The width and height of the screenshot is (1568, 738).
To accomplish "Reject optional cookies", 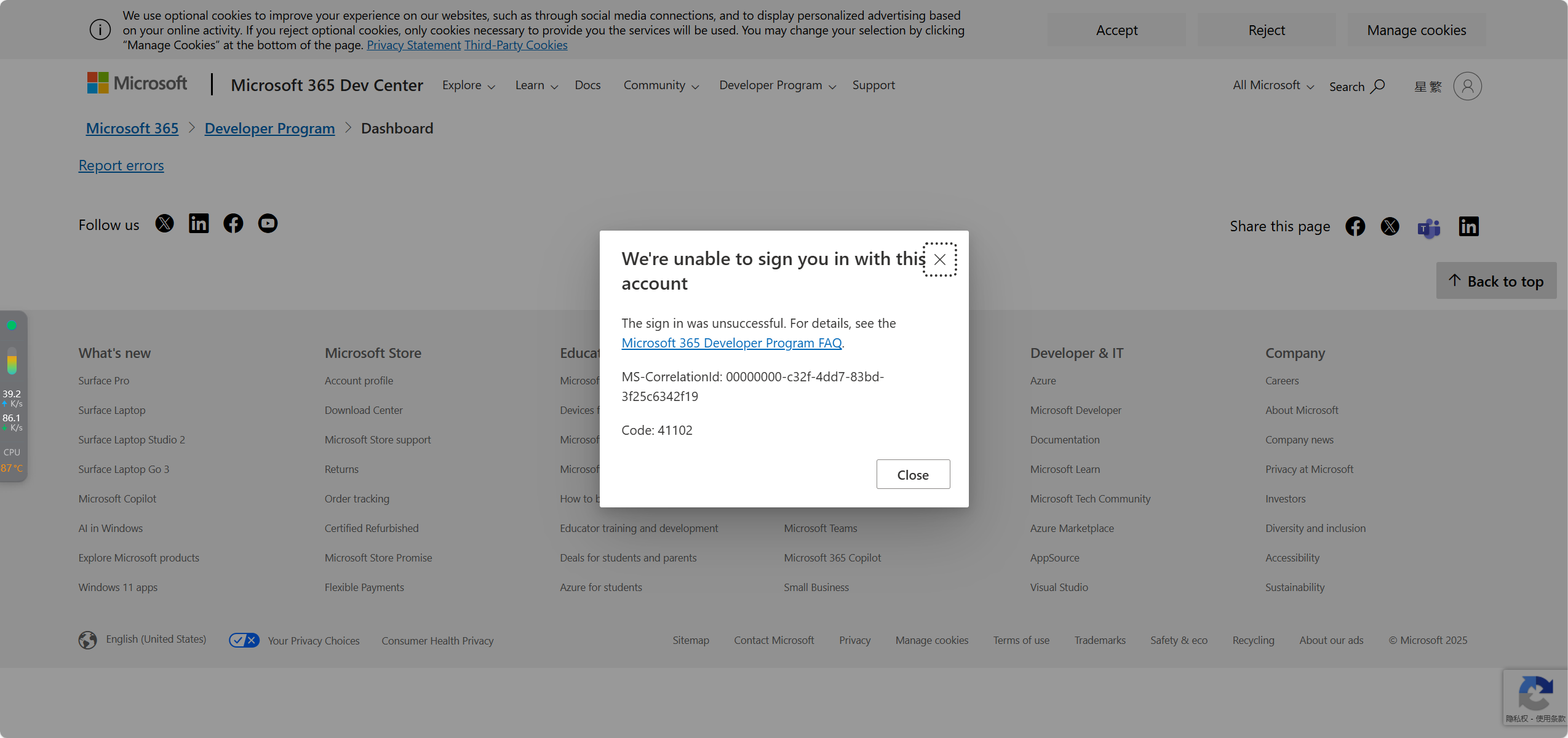I will click(x=1267, y=30).
